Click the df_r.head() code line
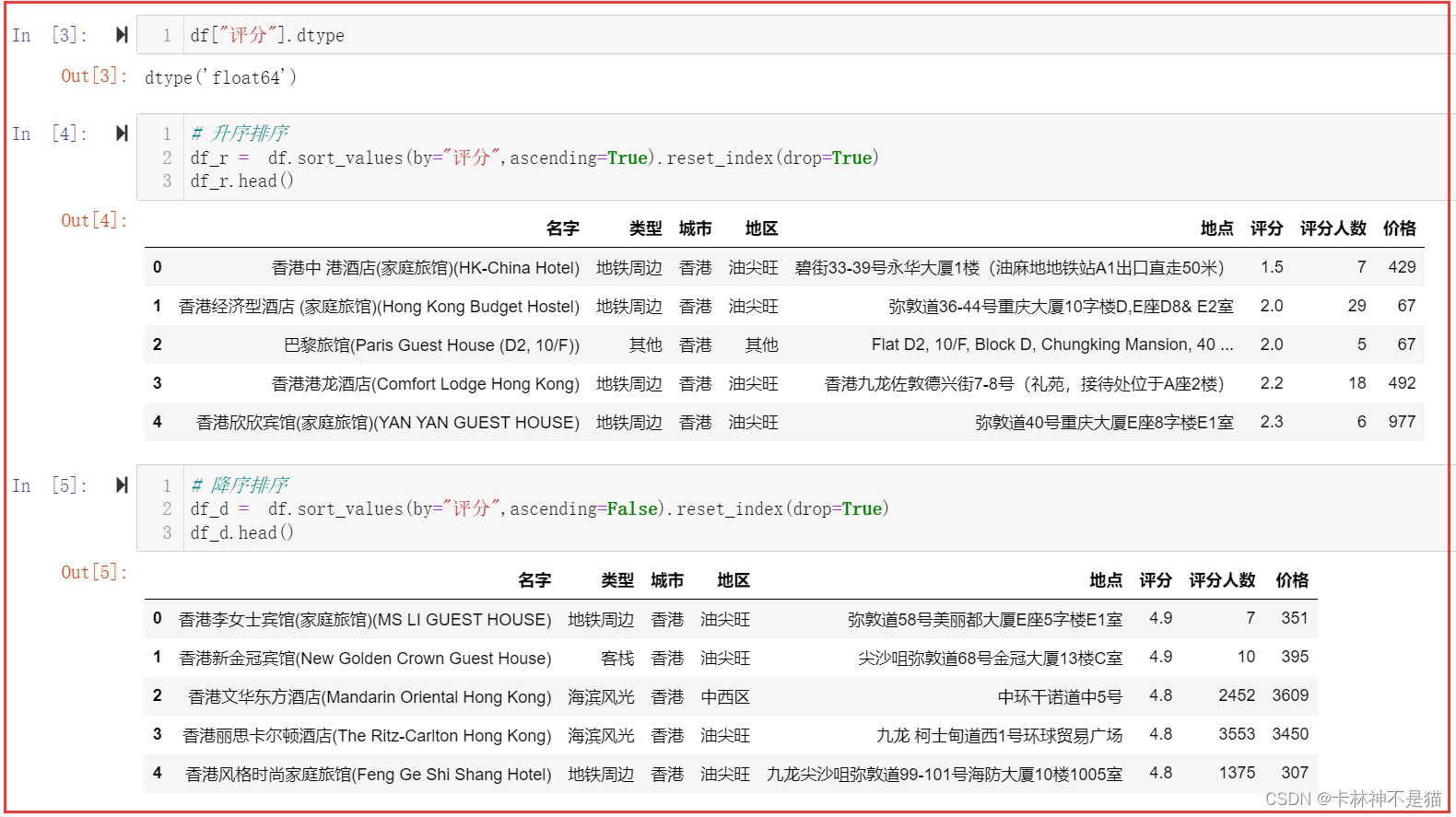Image resolution: width=1456 pixels, height=817 pixels. coord(241,181)
